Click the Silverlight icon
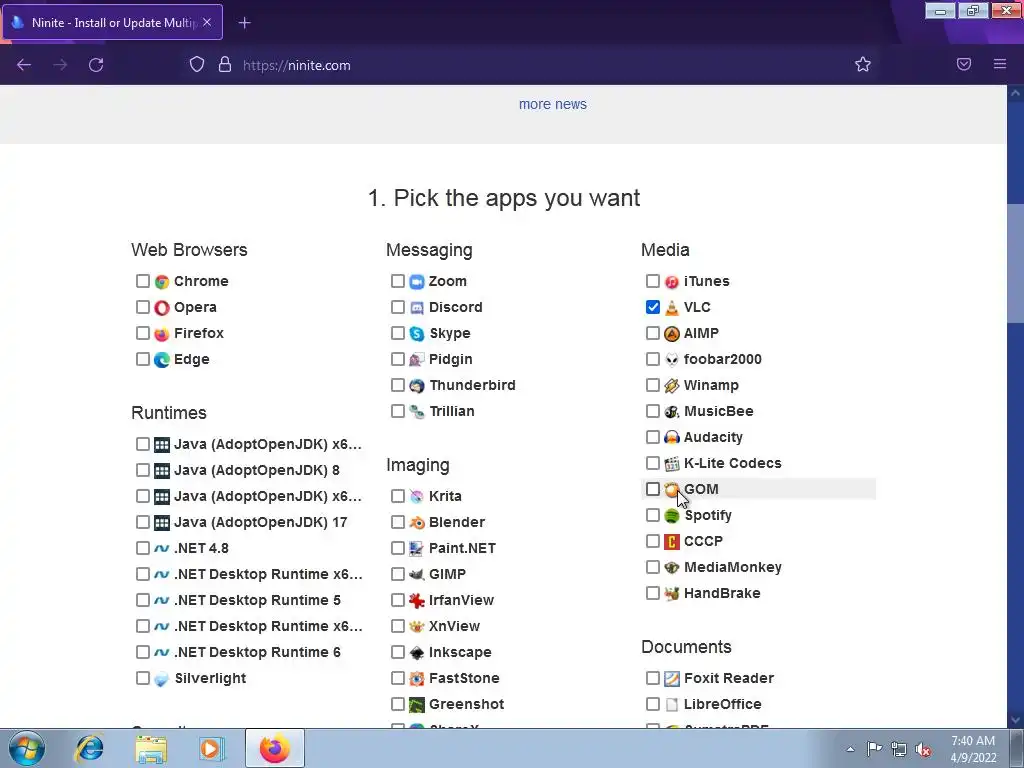 tap(162, 679)
